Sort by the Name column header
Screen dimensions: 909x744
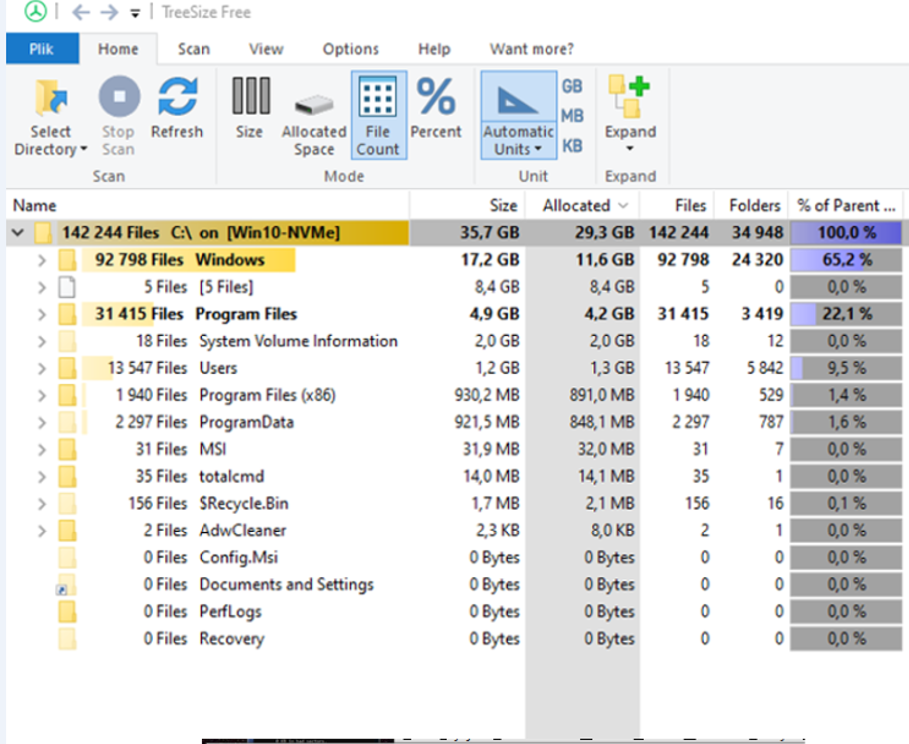point(208,205)
